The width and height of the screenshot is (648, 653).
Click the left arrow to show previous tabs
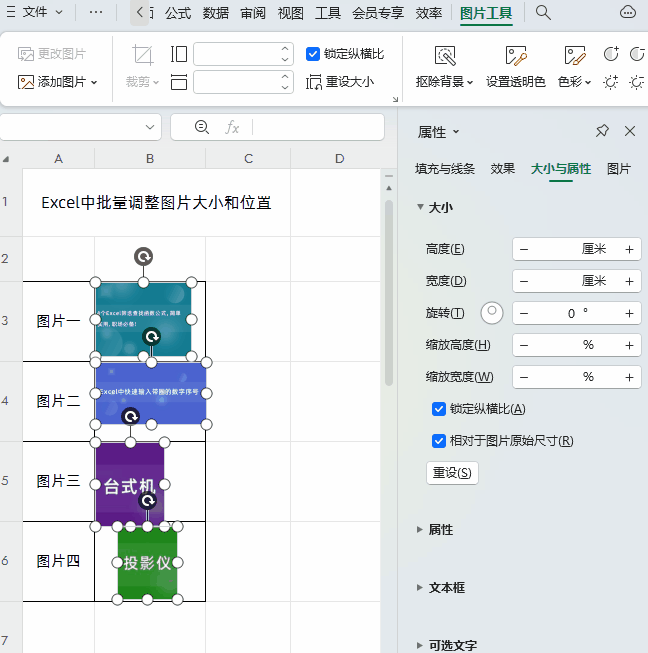click(x=140, y=12)
